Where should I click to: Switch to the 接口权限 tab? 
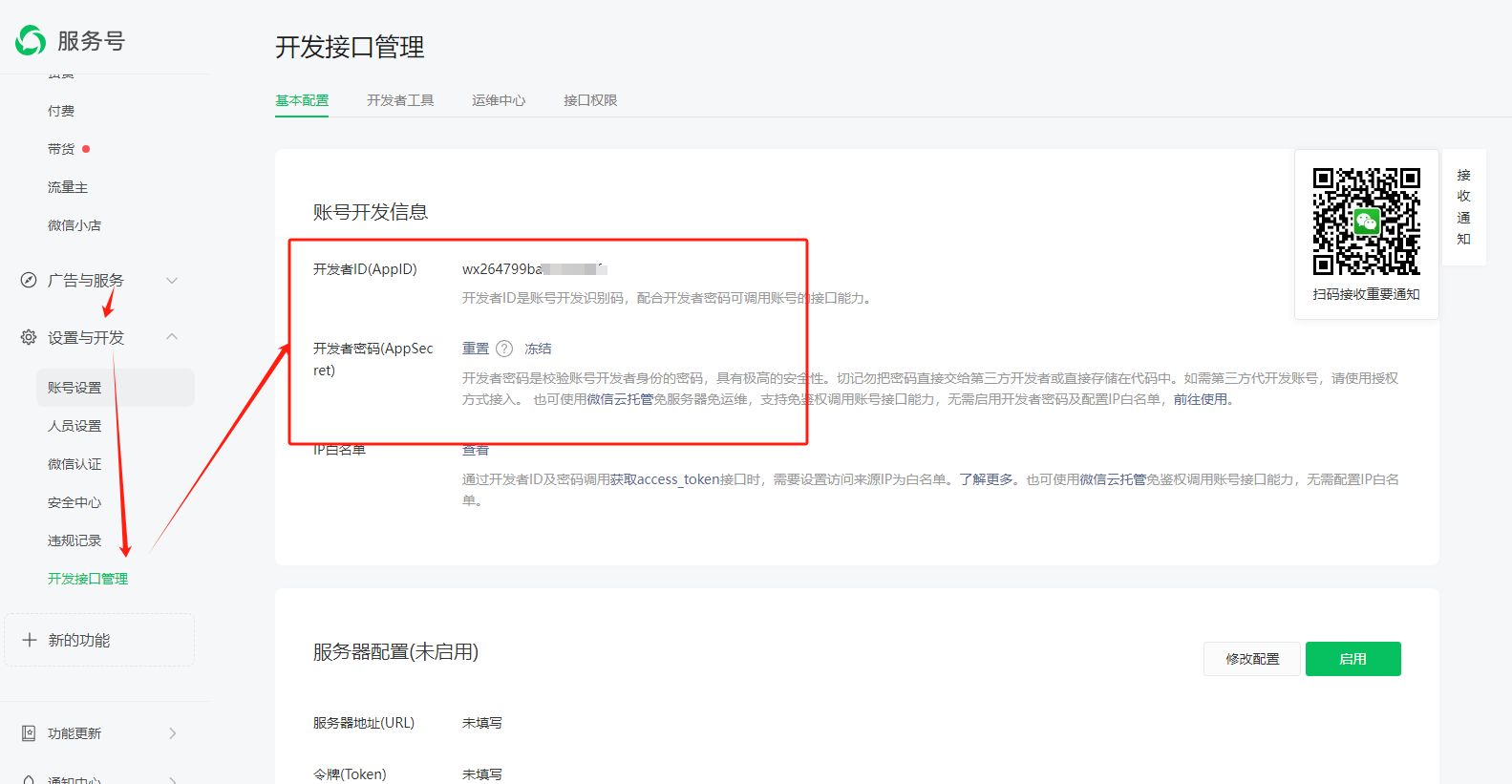(590, 100)
